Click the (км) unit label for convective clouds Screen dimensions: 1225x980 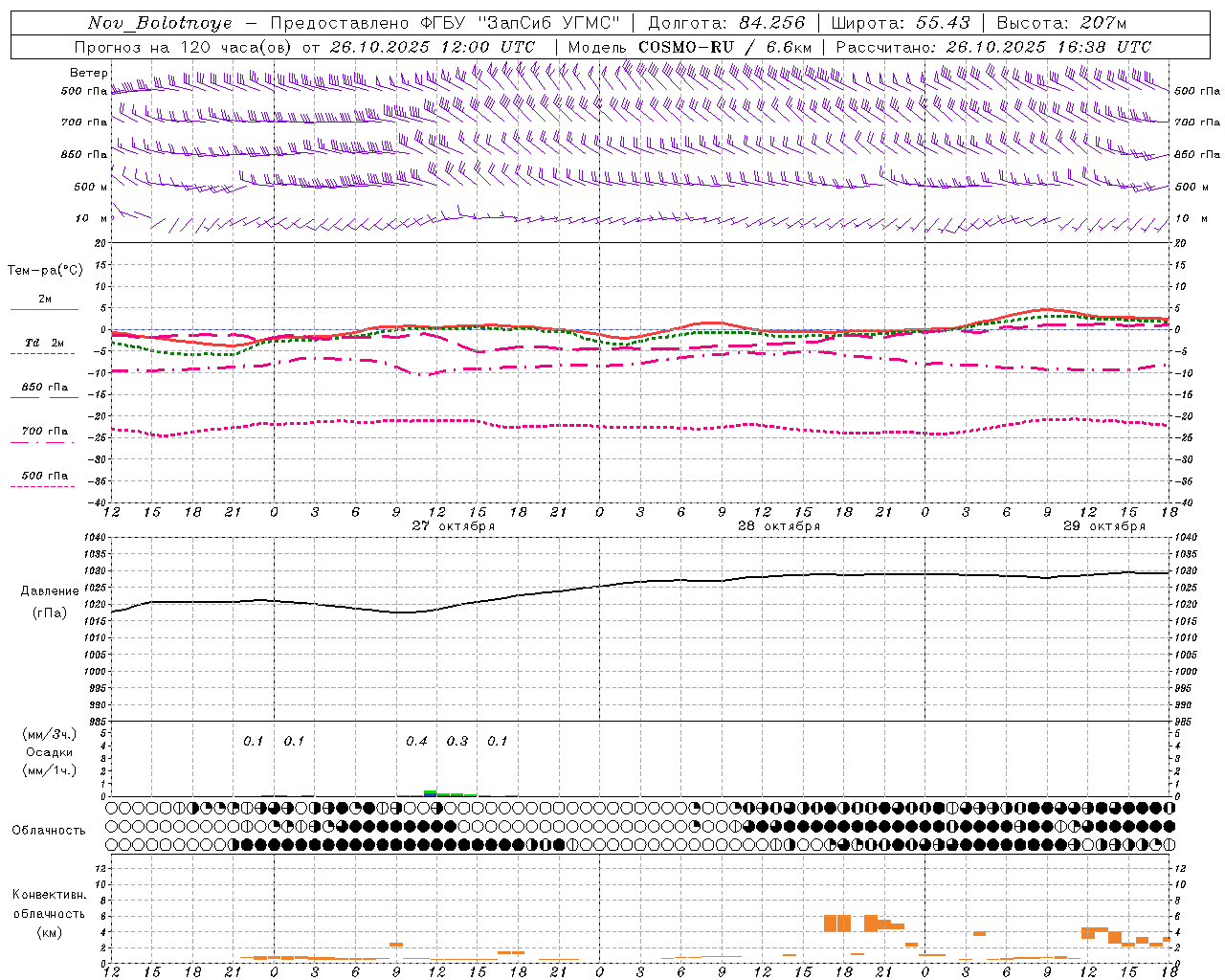pyautogui.click(x=51, y=932)
